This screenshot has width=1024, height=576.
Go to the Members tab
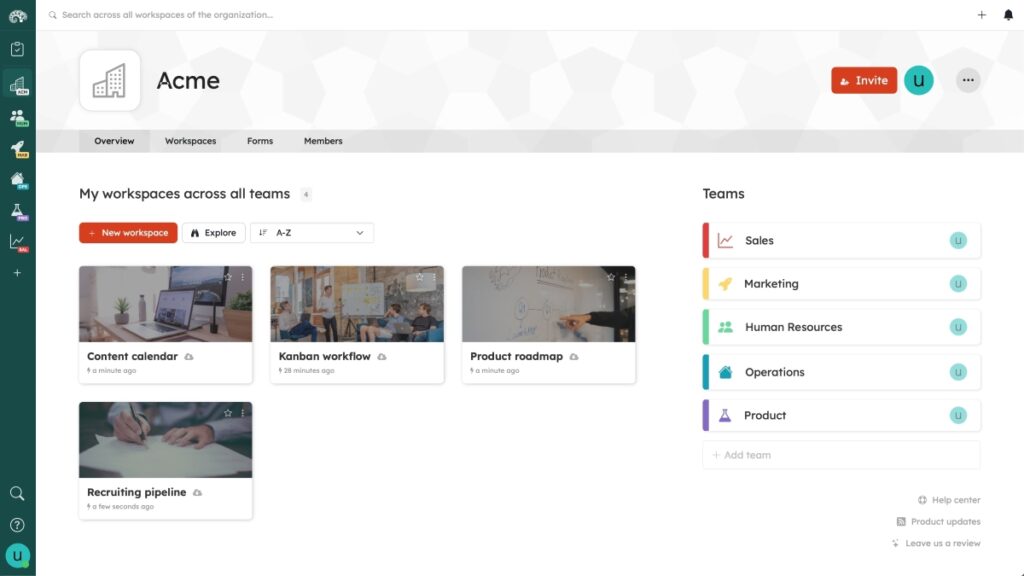click(x=323, y=141)
